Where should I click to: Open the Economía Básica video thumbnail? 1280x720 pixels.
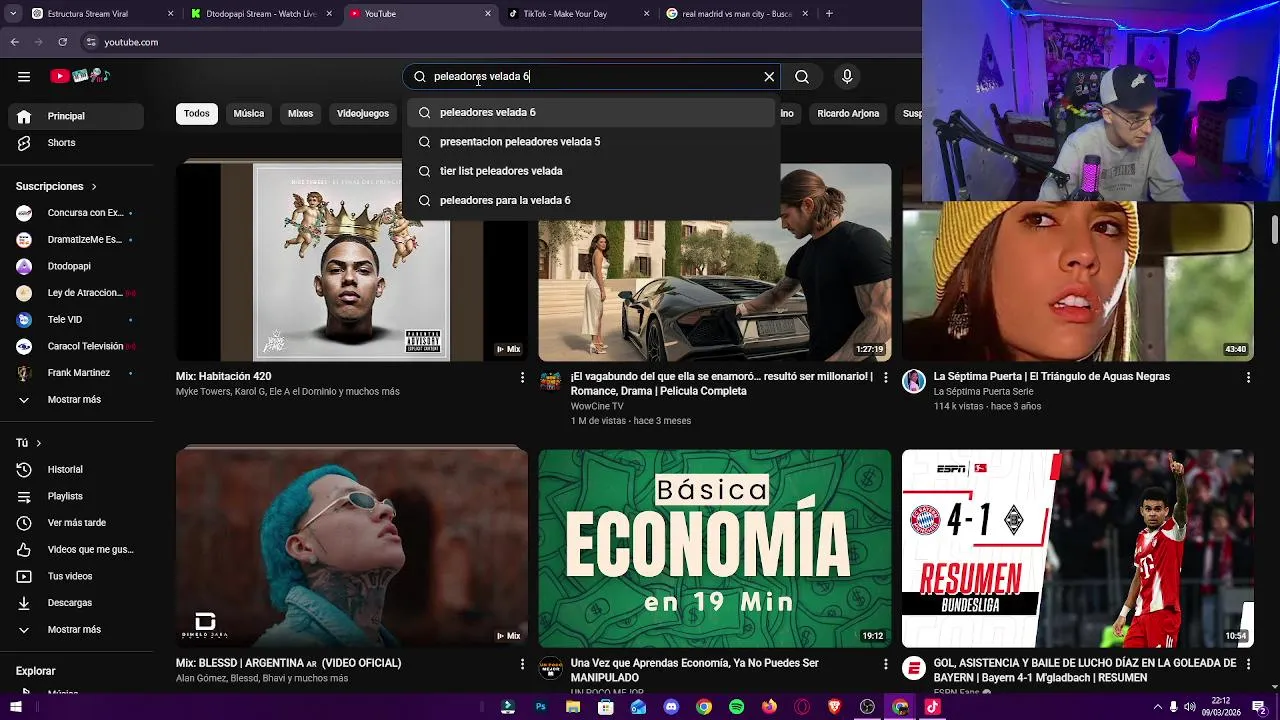[715, 548]
